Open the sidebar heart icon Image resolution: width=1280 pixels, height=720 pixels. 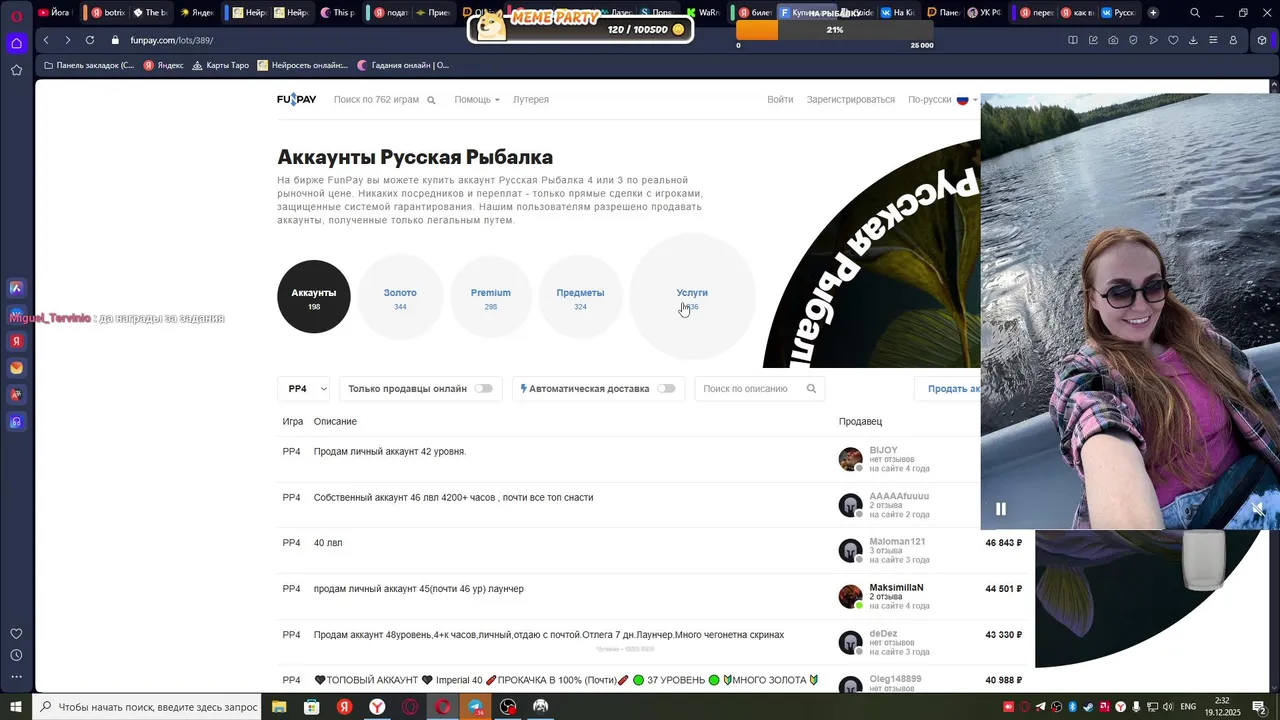tap(16, 633)
